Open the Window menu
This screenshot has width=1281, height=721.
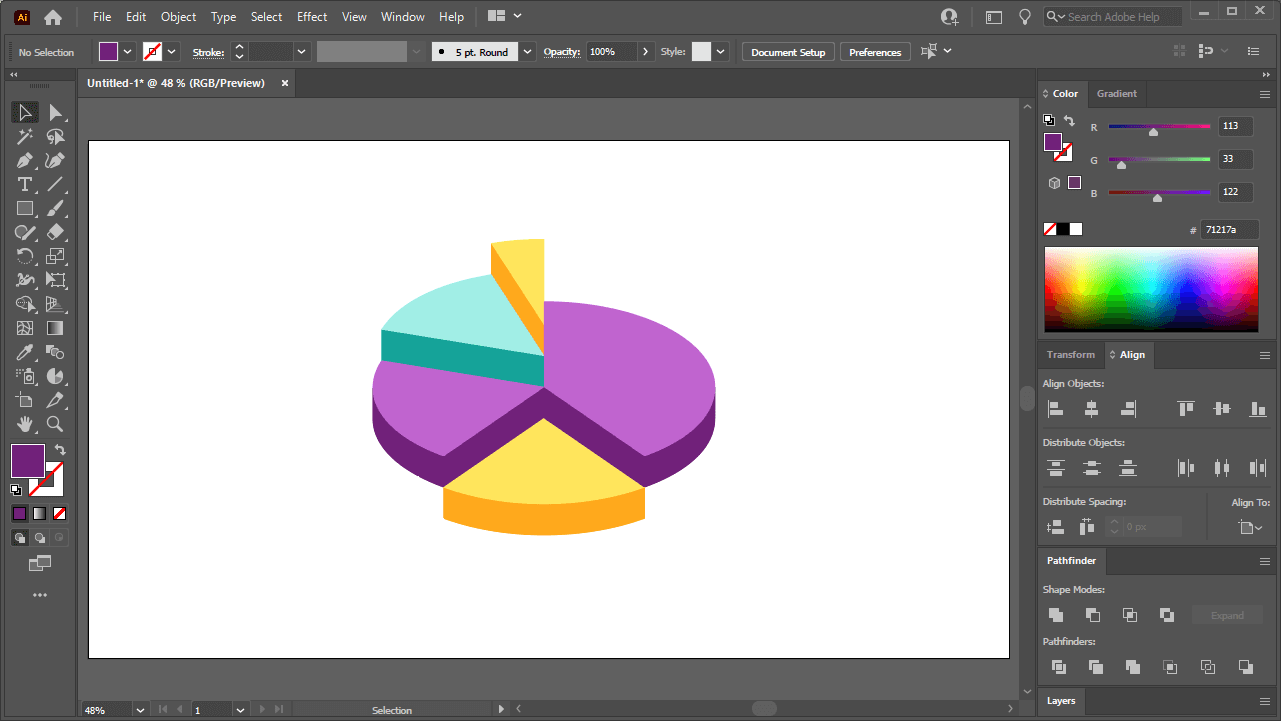[x=403, y=17]
